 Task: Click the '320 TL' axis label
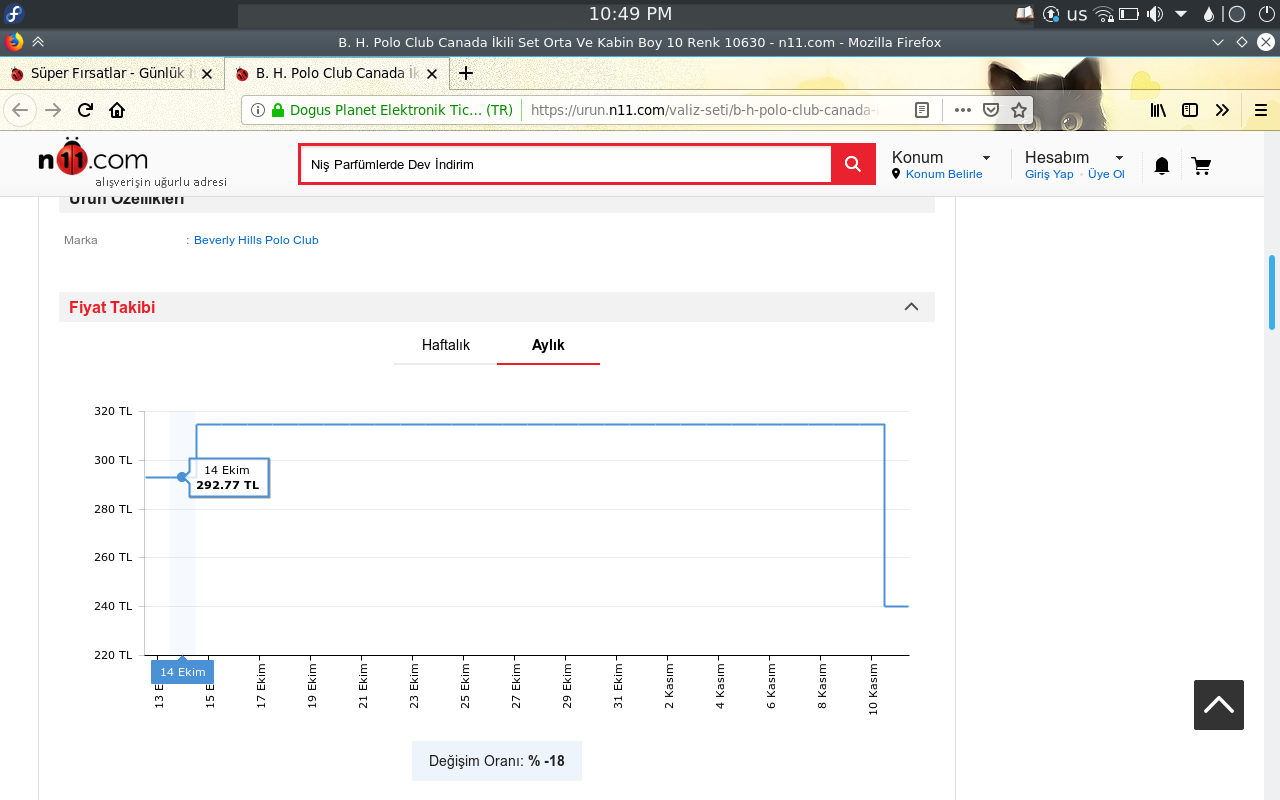point(113,411)
